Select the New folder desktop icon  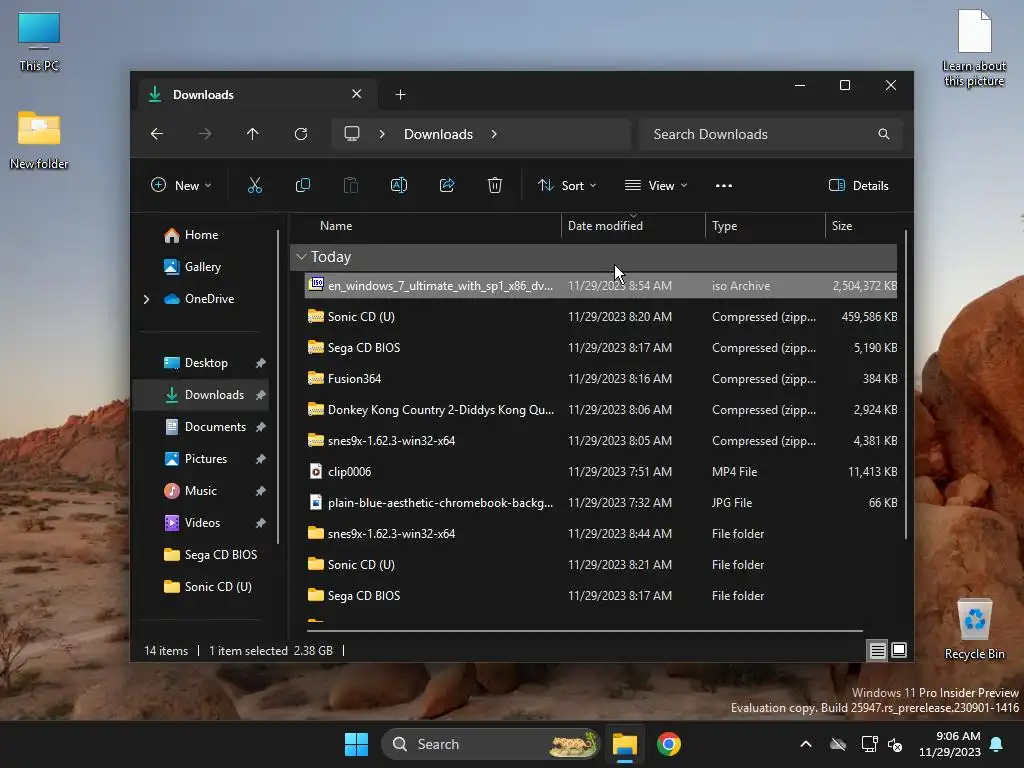pyautogui.click(x=39, y=140)
